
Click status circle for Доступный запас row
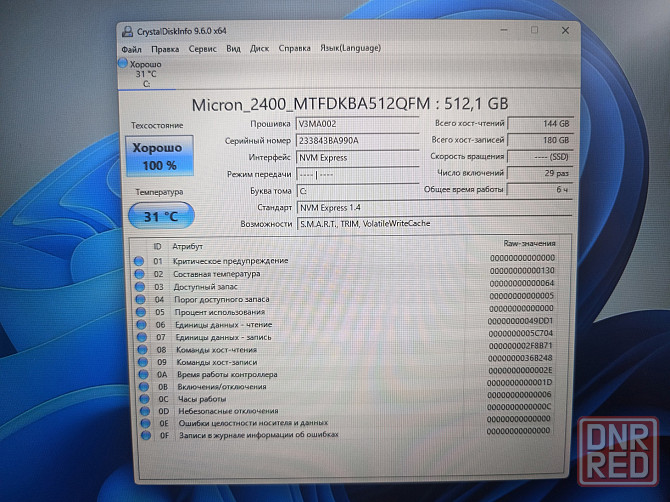(140, 287)
